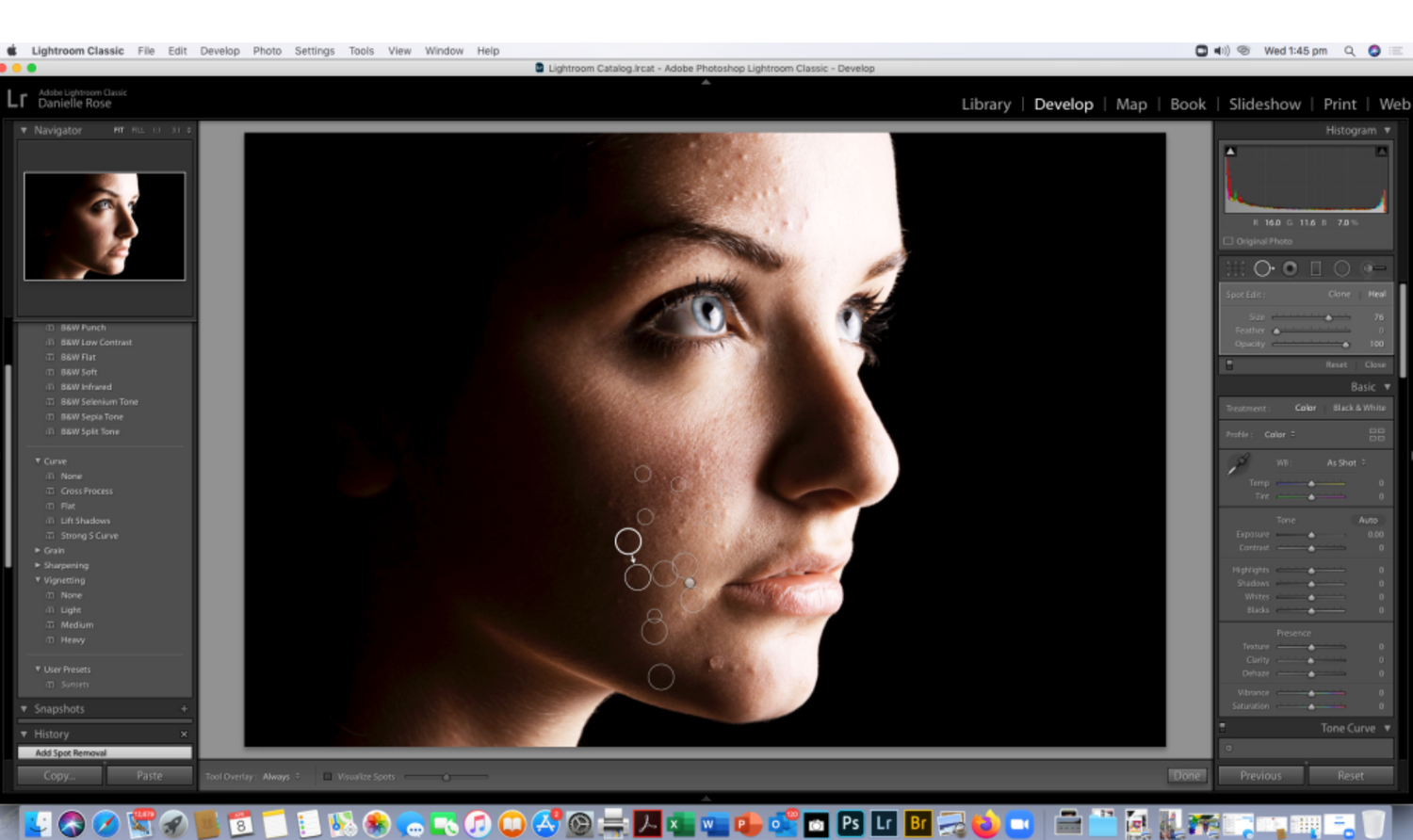Image resolution: width=1413 pixels, height=840 pixels.
Task: Switch Spot Edit mode to Heal
Action: click(1376, 294)
